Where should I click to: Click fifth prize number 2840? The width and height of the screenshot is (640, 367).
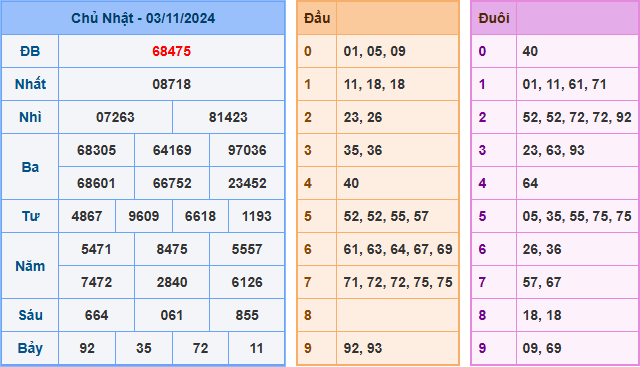click(172, 282)
